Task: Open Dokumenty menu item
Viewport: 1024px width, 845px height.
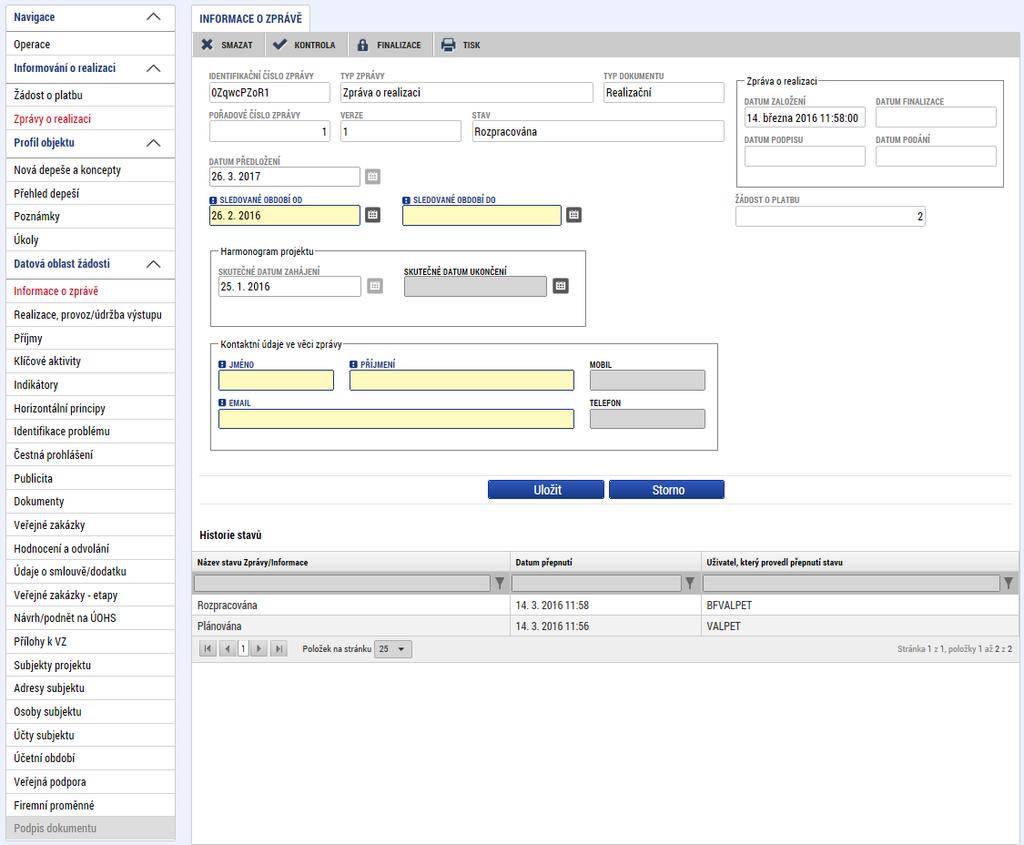Action: pyautogui.click(x=90, y=502)
